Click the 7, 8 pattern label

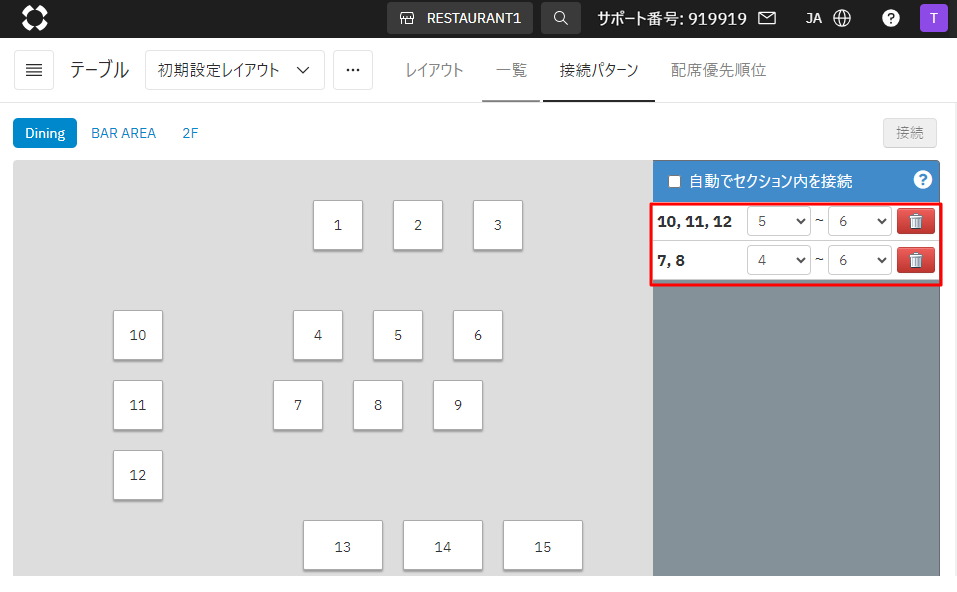(671, 261)
